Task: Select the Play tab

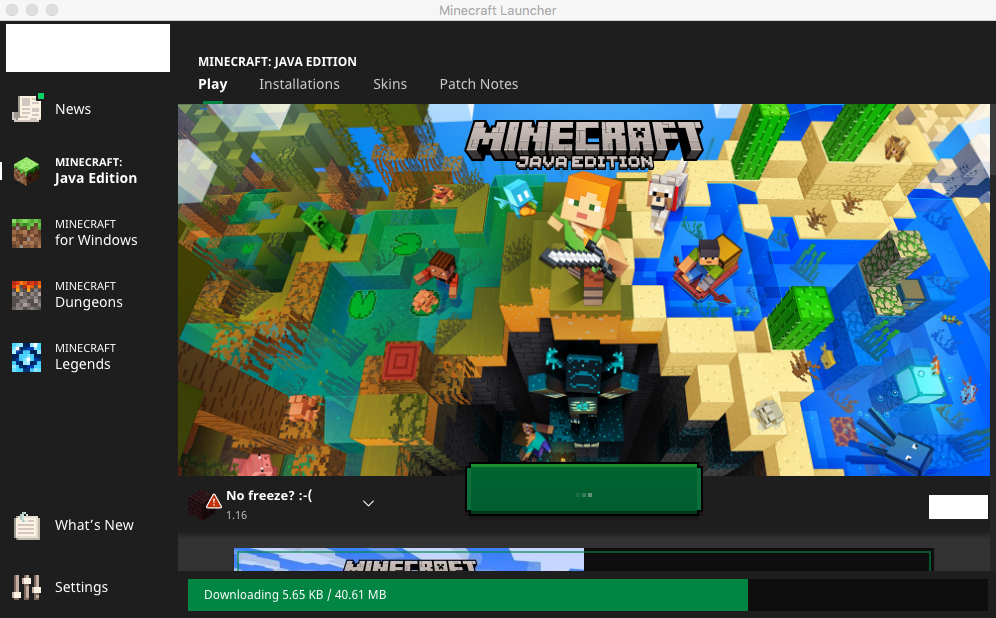Action: pos(213,84)
